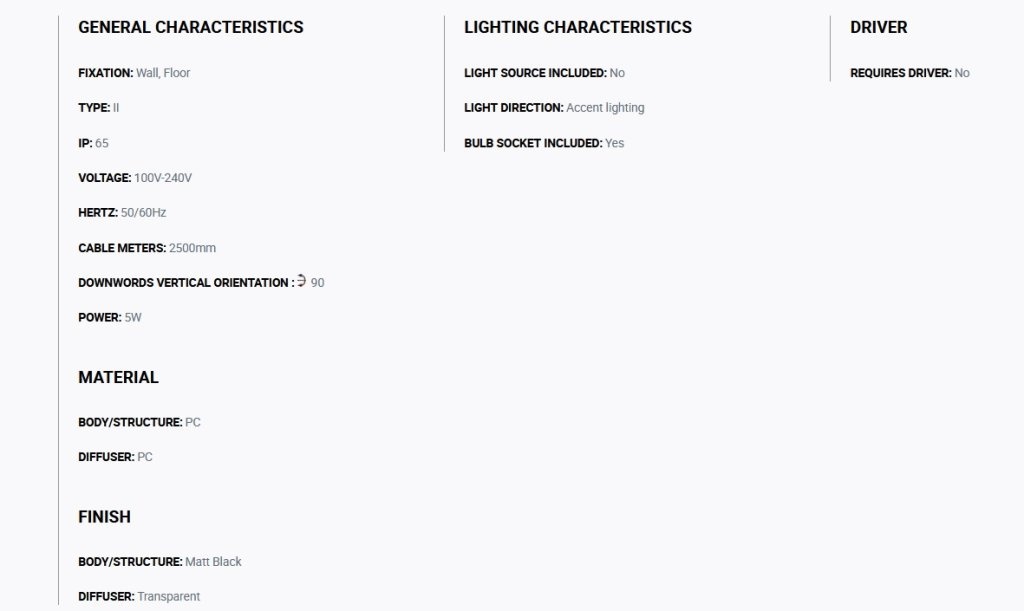This screenshot has width=1024, height=611.
Task: Click the Requires Driver label
Action: point(901,73)
